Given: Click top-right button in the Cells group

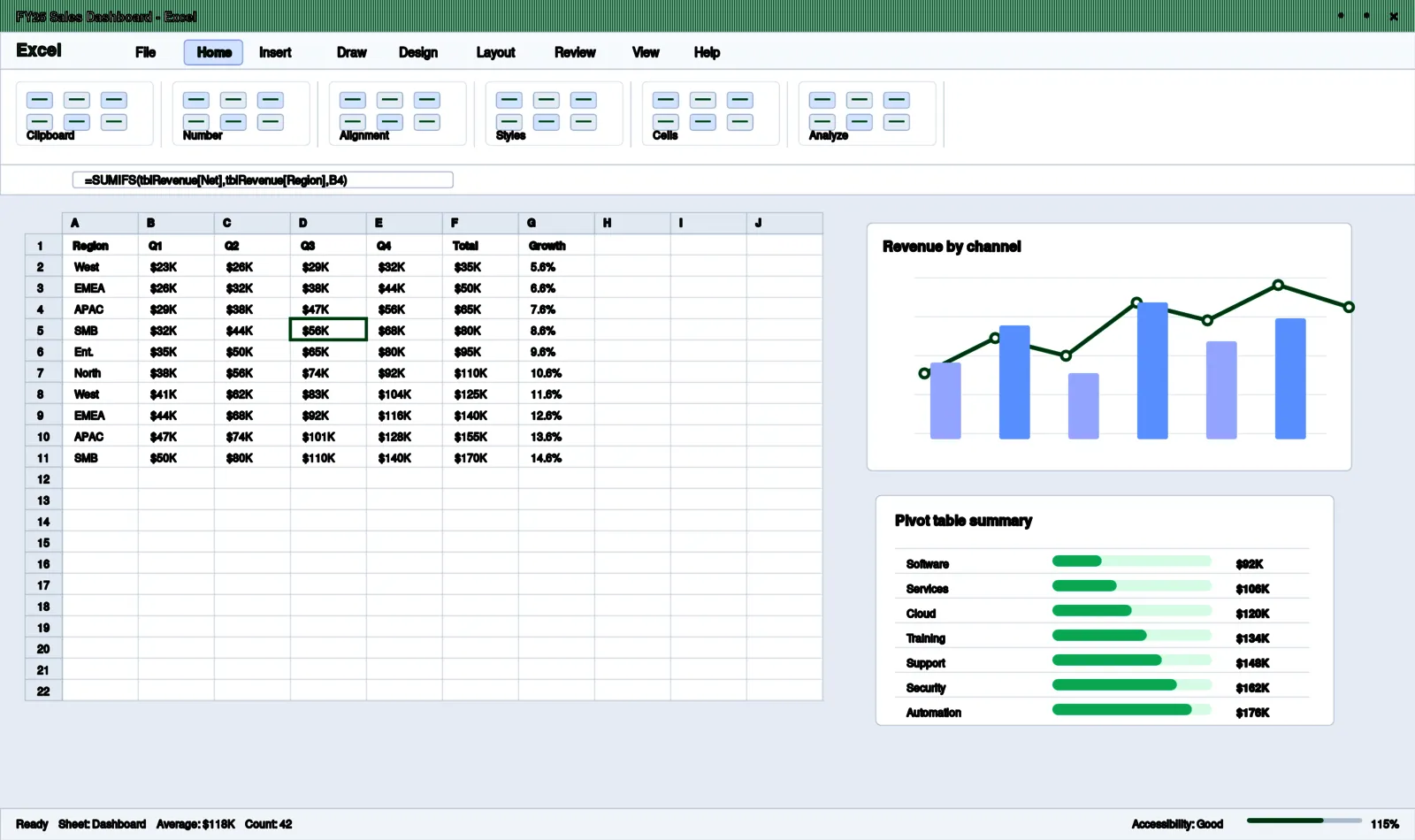Looking at the screenshot, I should click(x=740, y=100).
